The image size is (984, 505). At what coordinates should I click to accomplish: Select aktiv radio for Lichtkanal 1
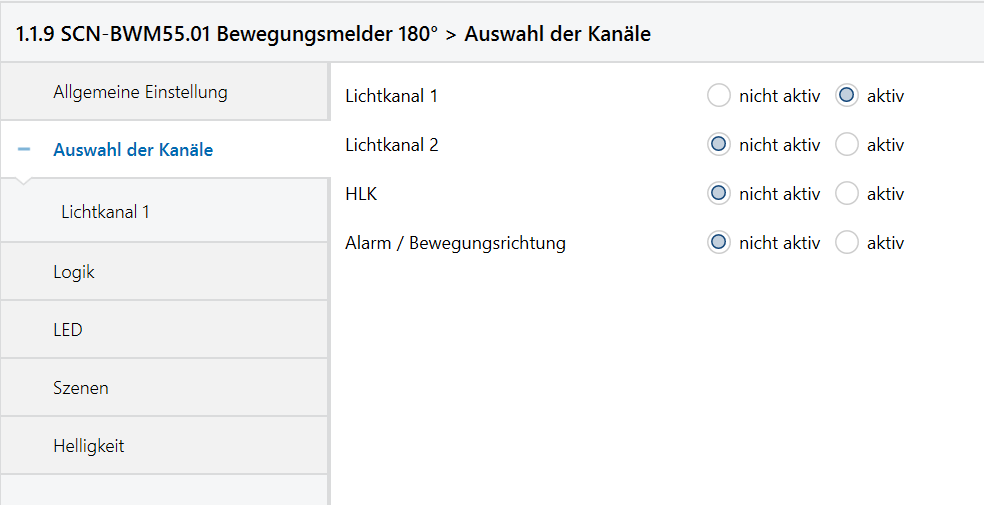tap(847, 96)
